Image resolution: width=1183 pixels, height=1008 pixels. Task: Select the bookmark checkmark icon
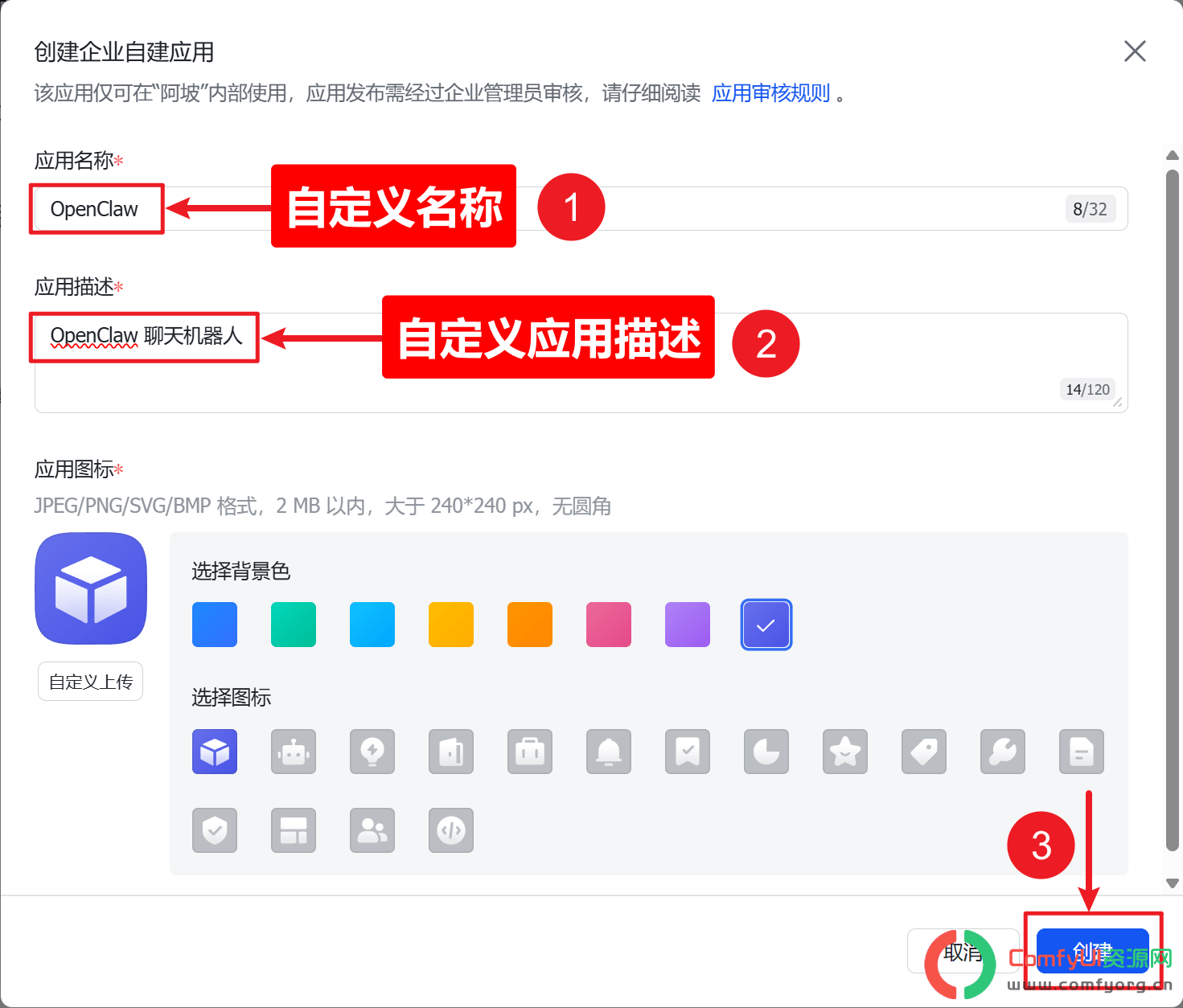pyautogui.click(x=688, y=752)
